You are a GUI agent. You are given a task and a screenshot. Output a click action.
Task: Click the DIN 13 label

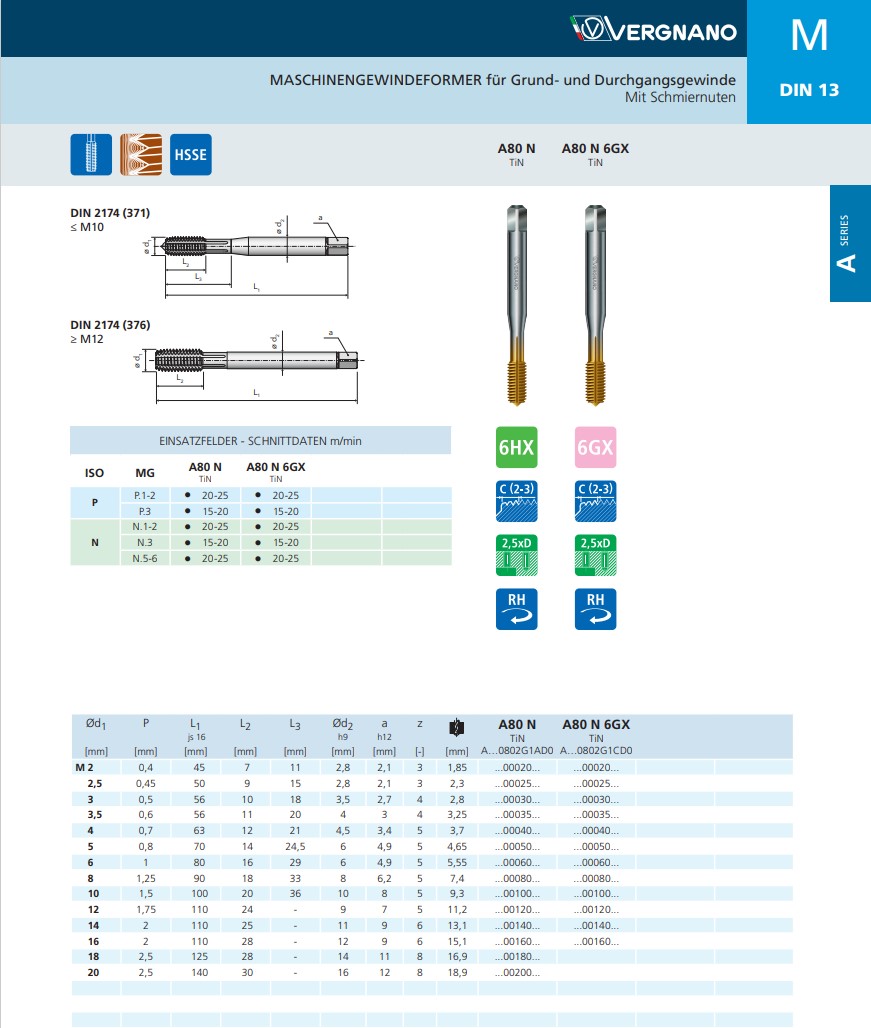808,90
